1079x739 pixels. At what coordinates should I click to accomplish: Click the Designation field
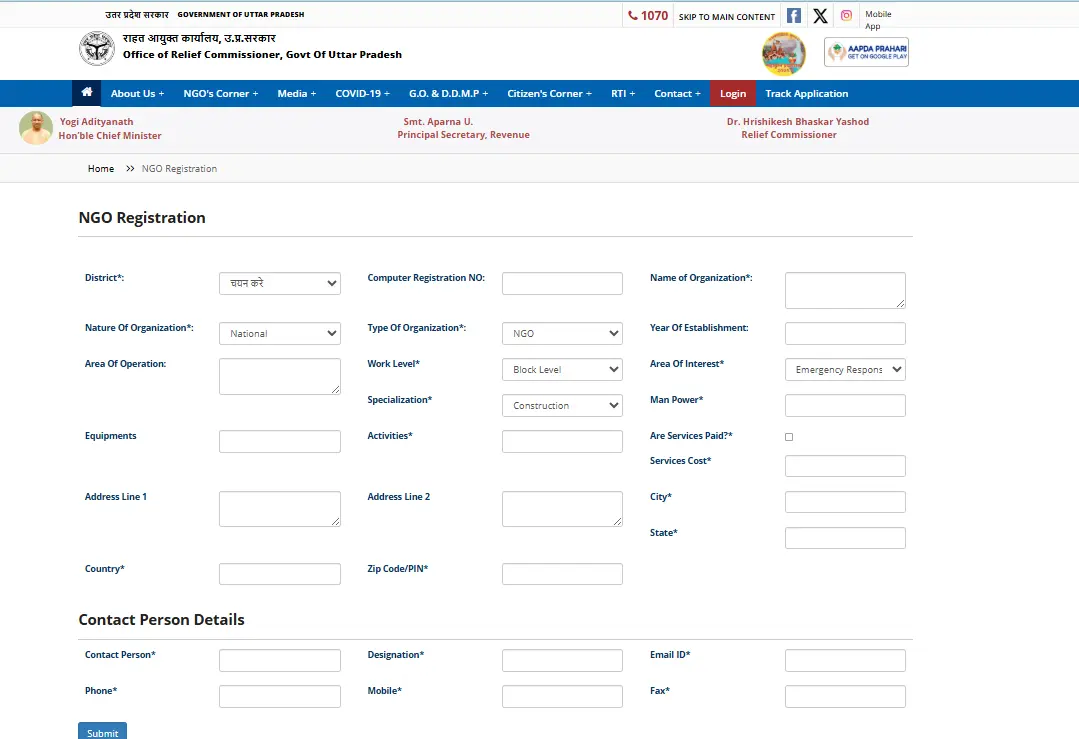562,661
